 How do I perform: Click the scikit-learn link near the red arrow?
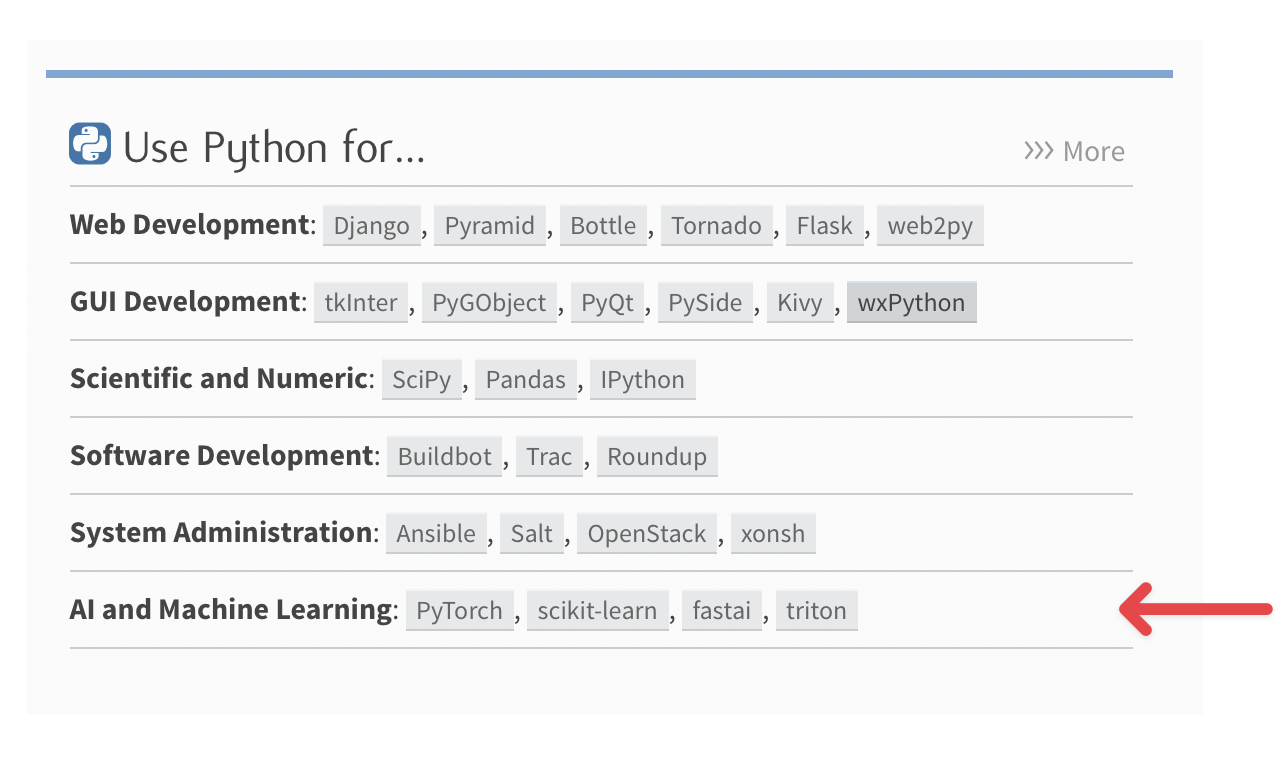pyautogui.click(x=597, y=610)
